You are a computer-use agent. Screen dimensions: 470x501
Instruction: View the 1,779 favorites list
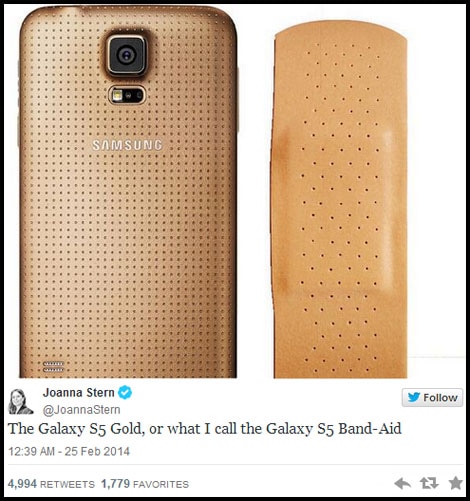pos(145,484)
